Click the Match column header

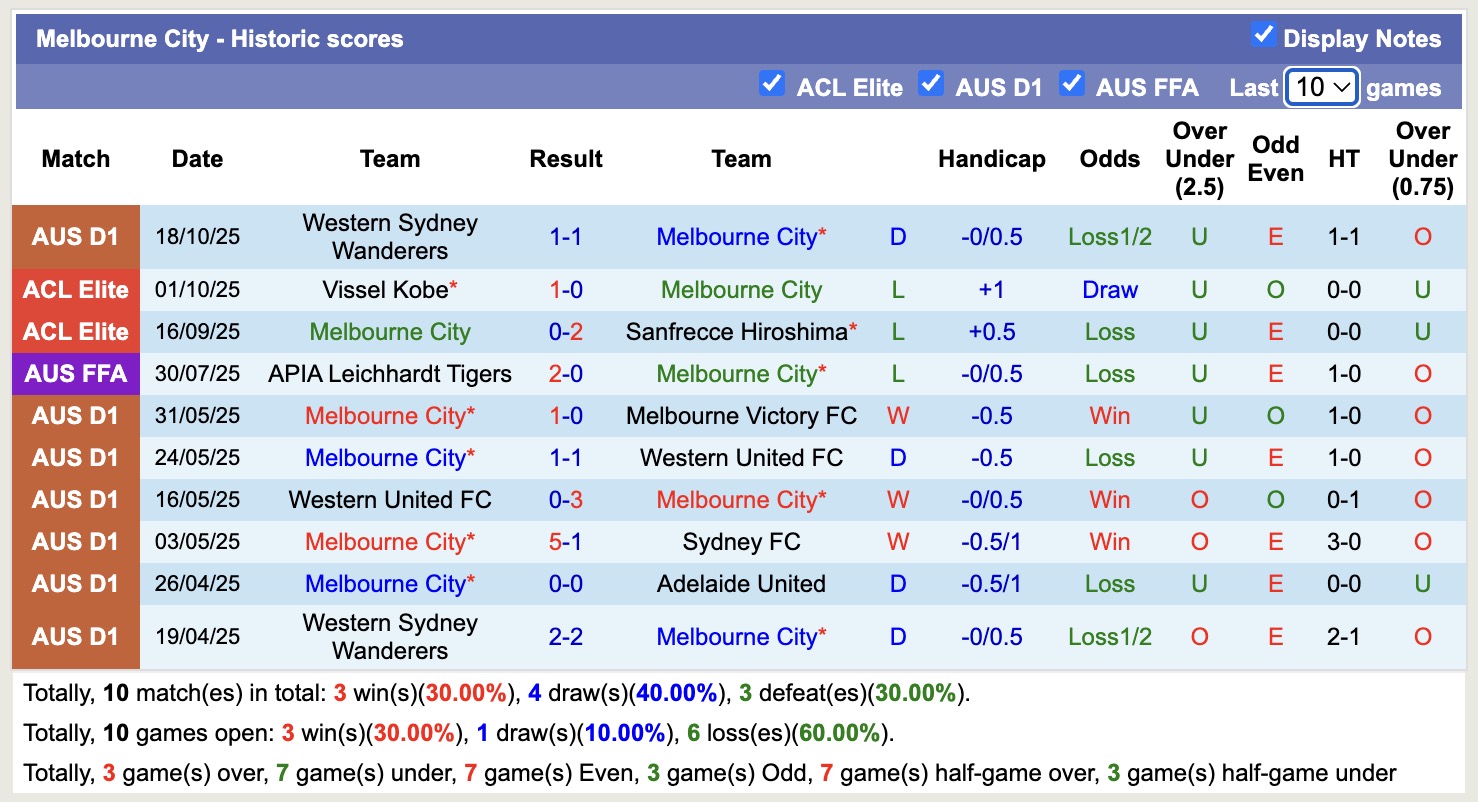75,158
